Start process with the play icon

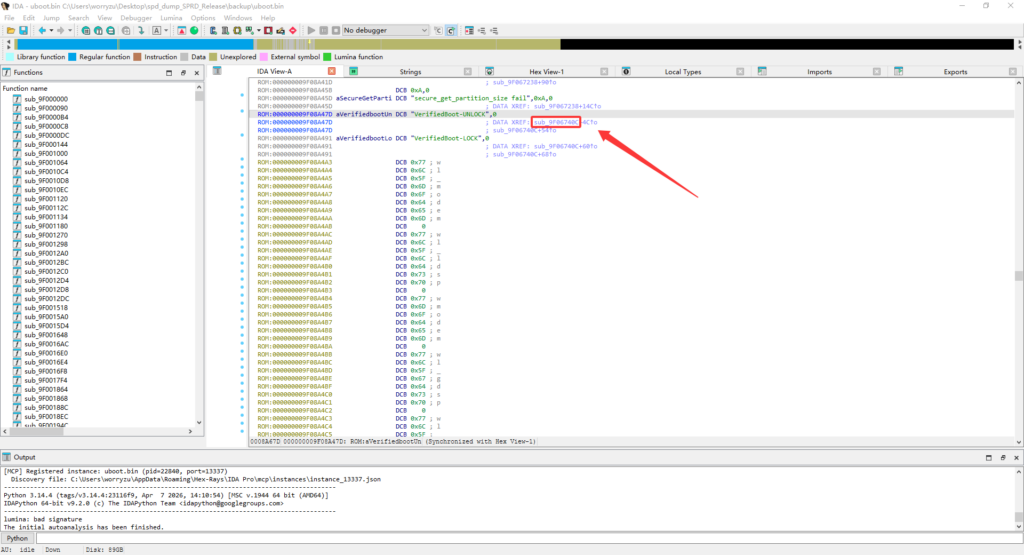point(312,31)
